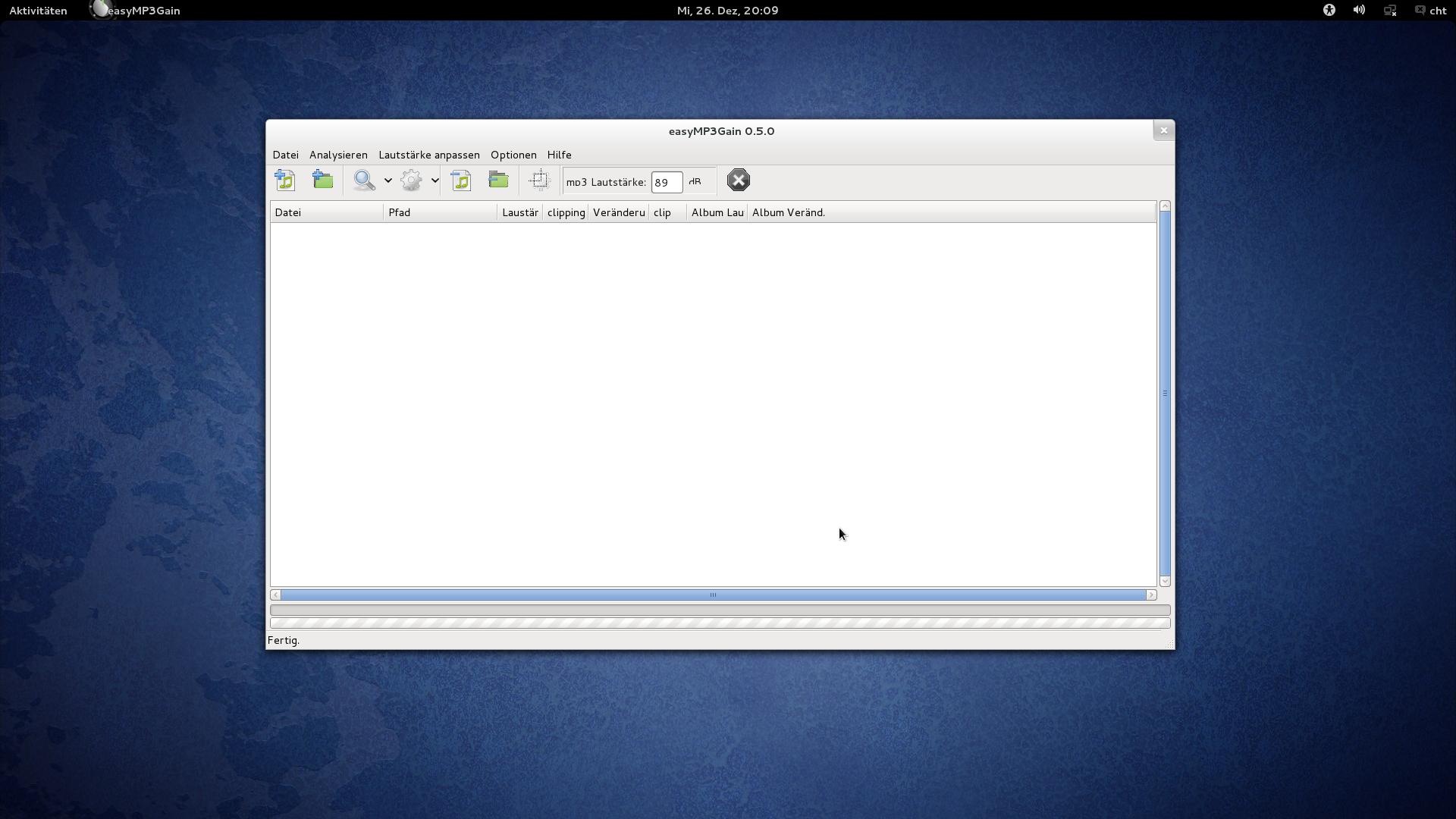The height and width of the screenshot is (819, 1456).
Task: Click the horizontal scrollbar left arrow
Action: tap(275, 595)
